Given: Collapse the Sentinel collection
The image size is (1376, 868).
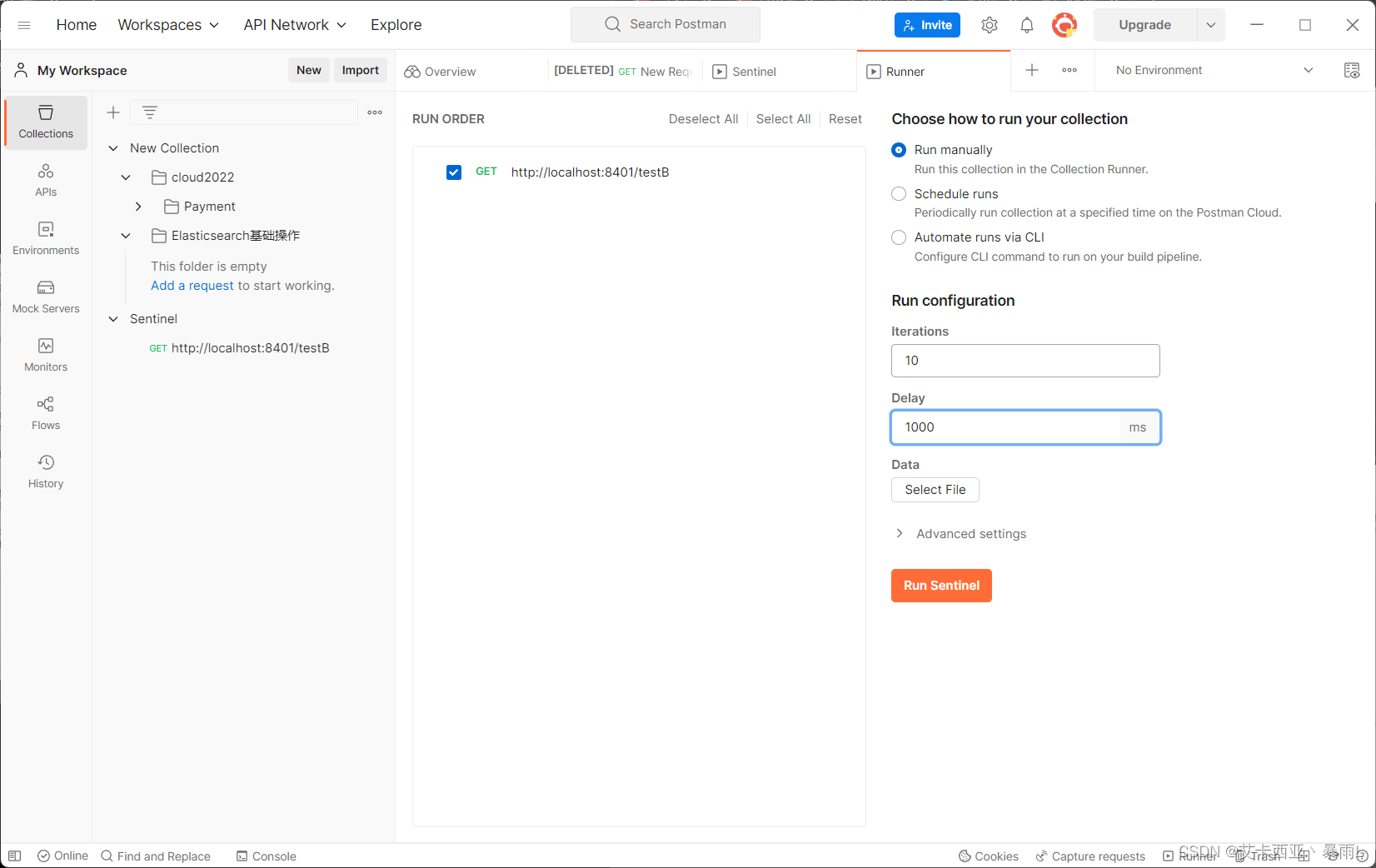Looking at the screenshot, I should click(x=113, y=319).
